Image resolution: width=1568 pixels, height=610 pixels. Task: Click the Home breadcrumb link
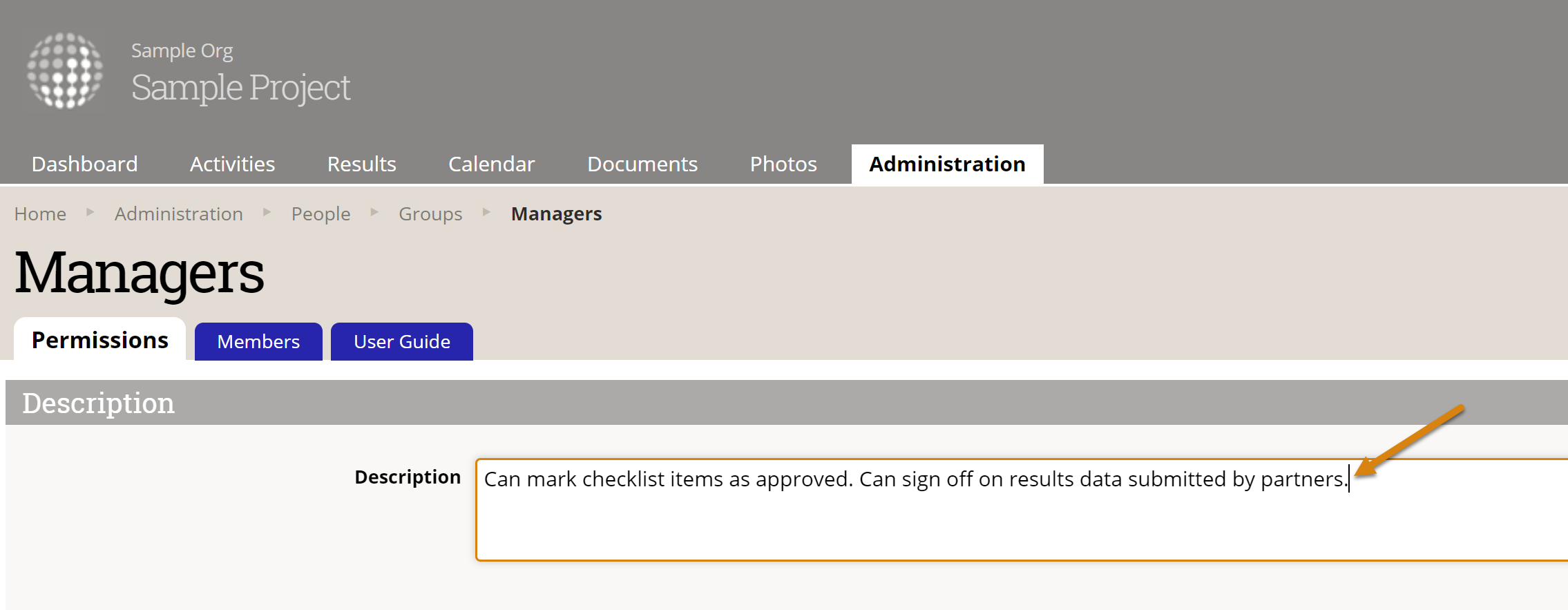click(40, 214)
